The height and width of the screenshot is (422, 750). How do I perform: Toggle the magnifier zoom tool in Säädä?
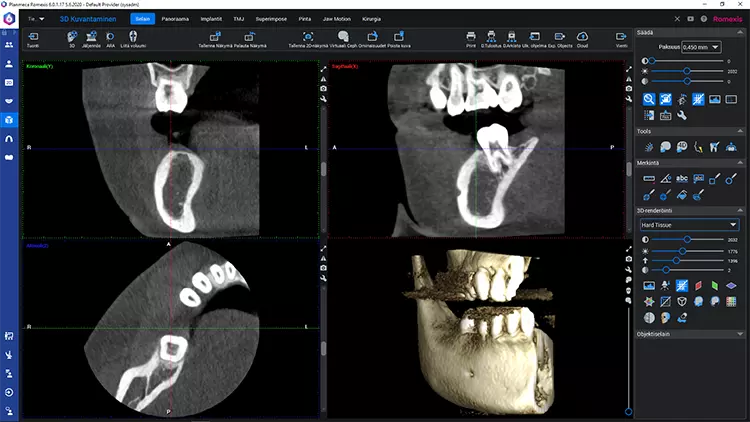click(649, 99)
